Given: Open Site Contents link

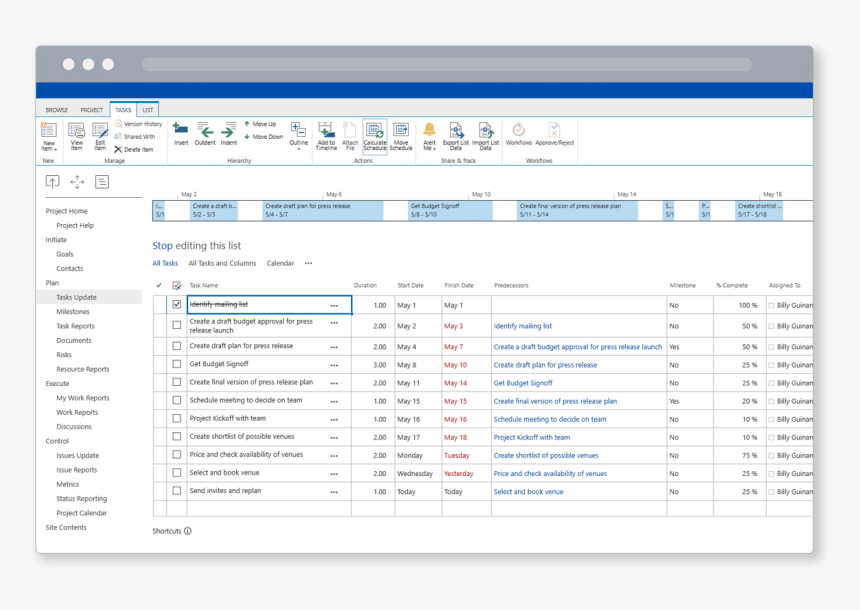Looking at the screenshot, I should [x=66, y=527].
